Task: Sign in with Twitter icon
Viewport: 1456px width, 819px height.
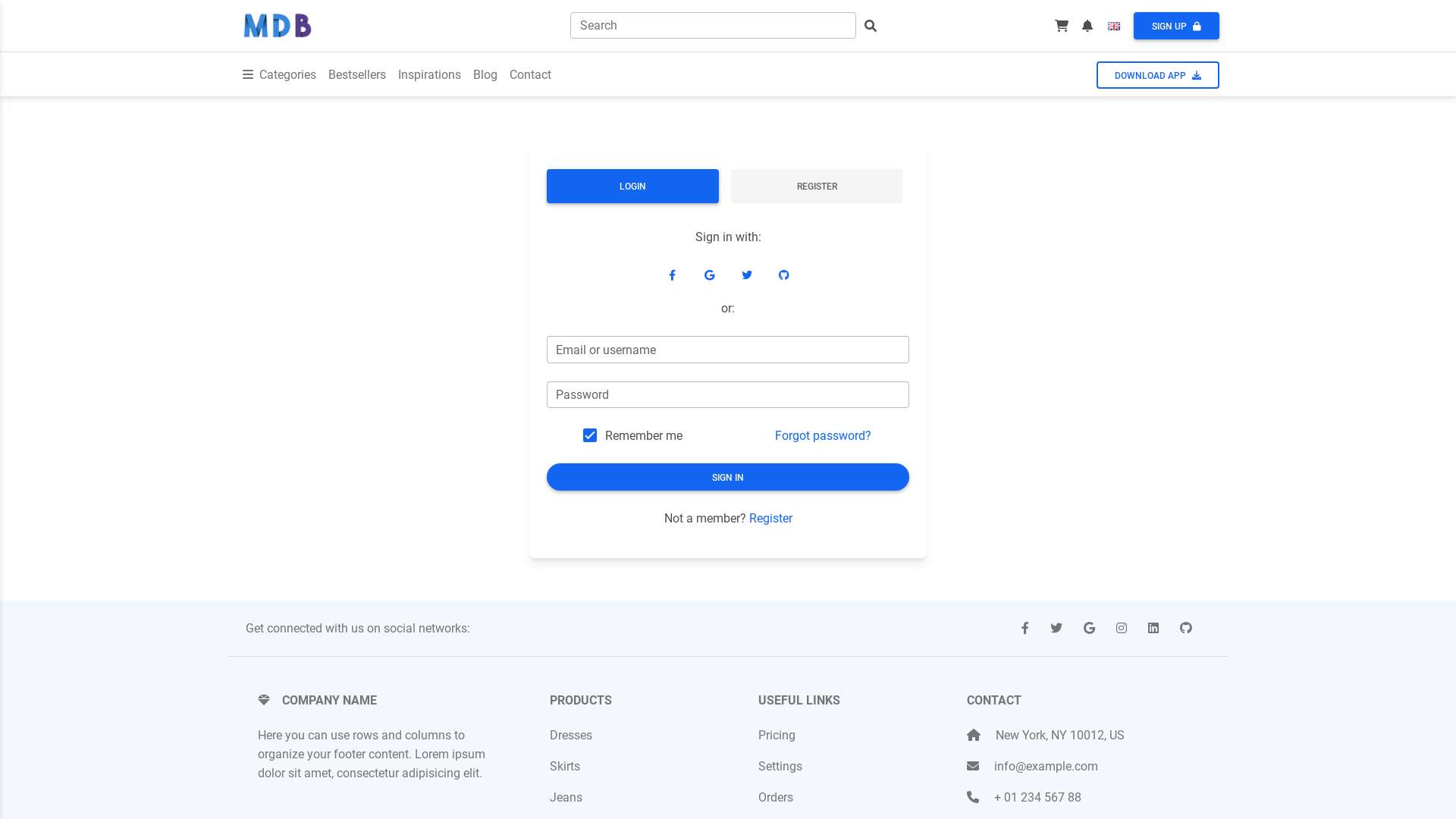Action: click(x=747, y=275)
